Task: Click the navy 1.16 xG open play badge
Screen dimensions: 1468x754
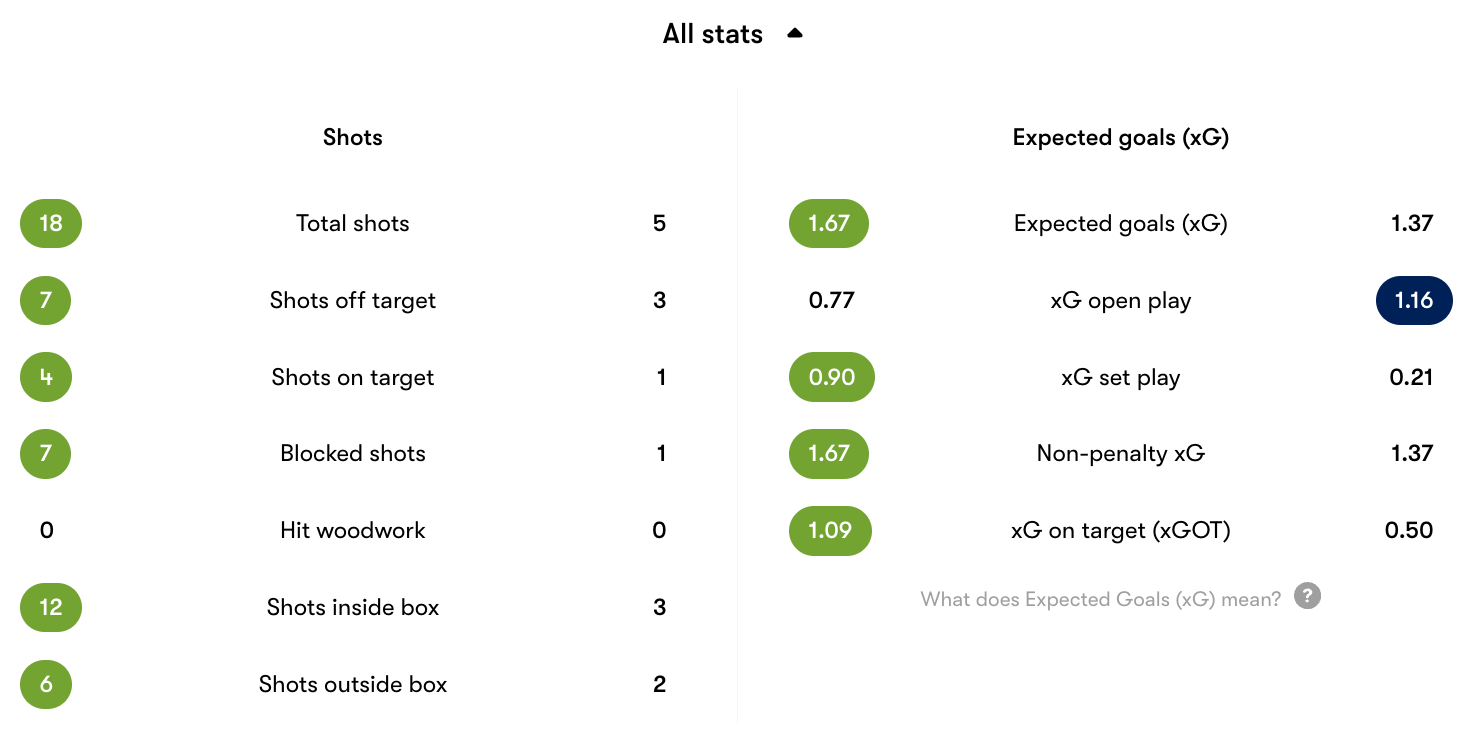Action: click(x=1414, y=301)
